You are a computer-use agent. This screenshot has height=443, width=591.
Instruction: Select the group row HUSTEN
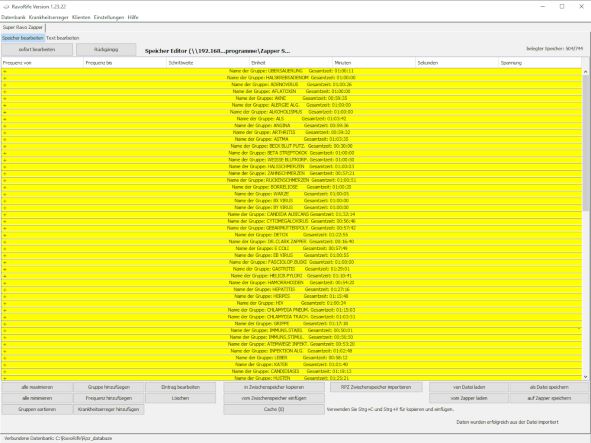tap(292, 378)
